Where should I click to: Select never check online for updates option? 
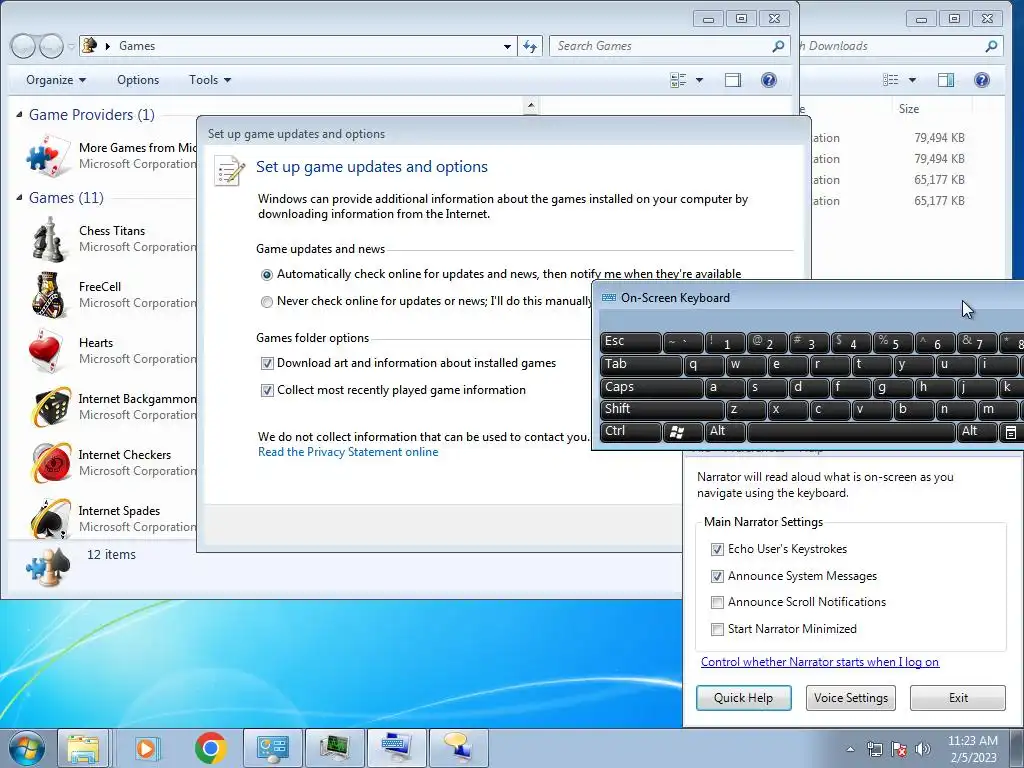[x=266, y=302]
